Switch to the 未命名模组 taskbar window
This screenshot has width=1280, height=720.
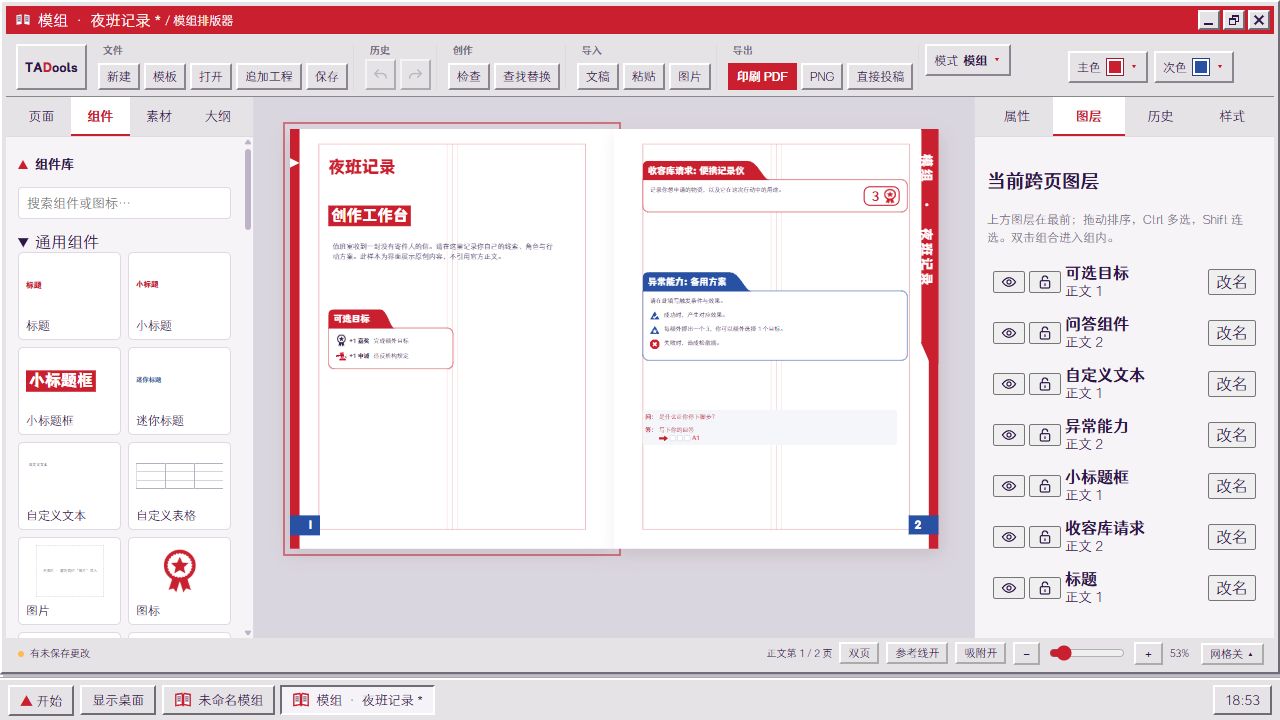220,700
